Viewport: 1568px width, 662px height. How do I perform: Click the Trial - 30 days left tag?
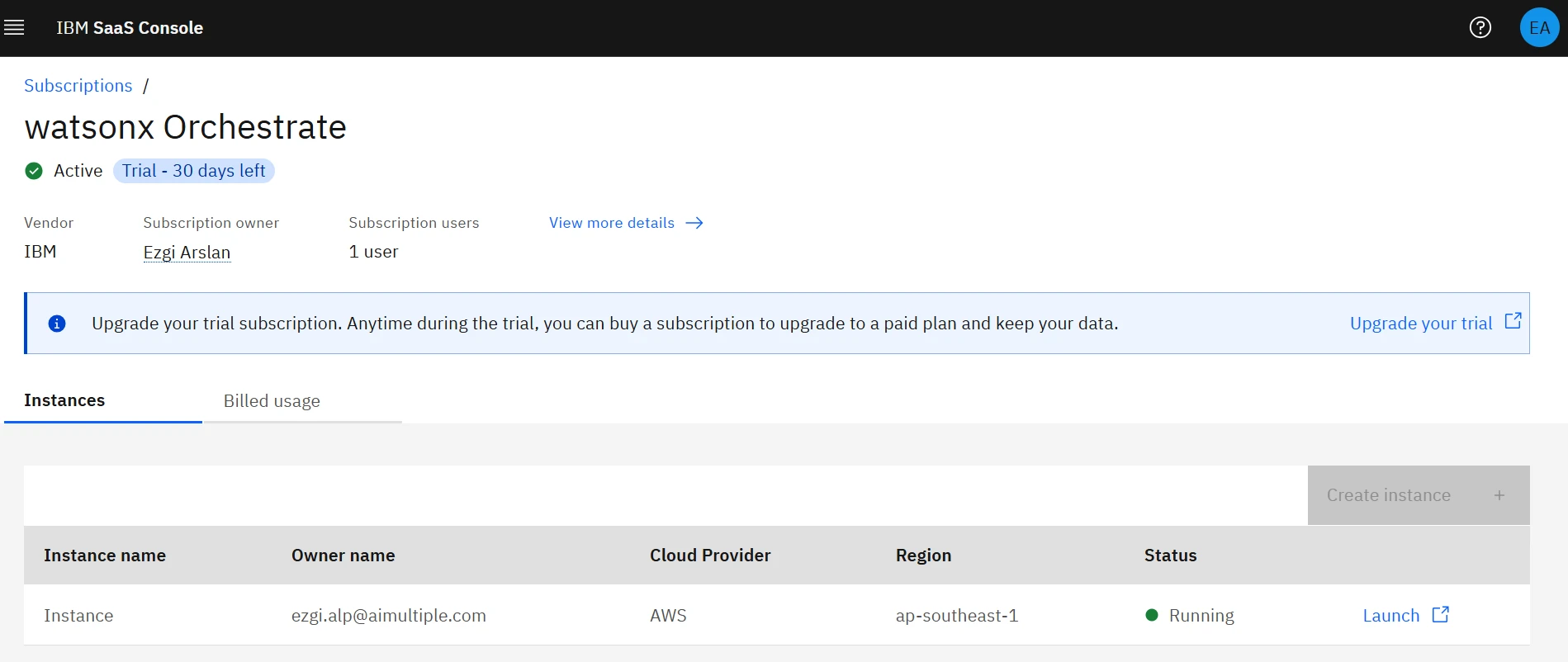(194, 171)
